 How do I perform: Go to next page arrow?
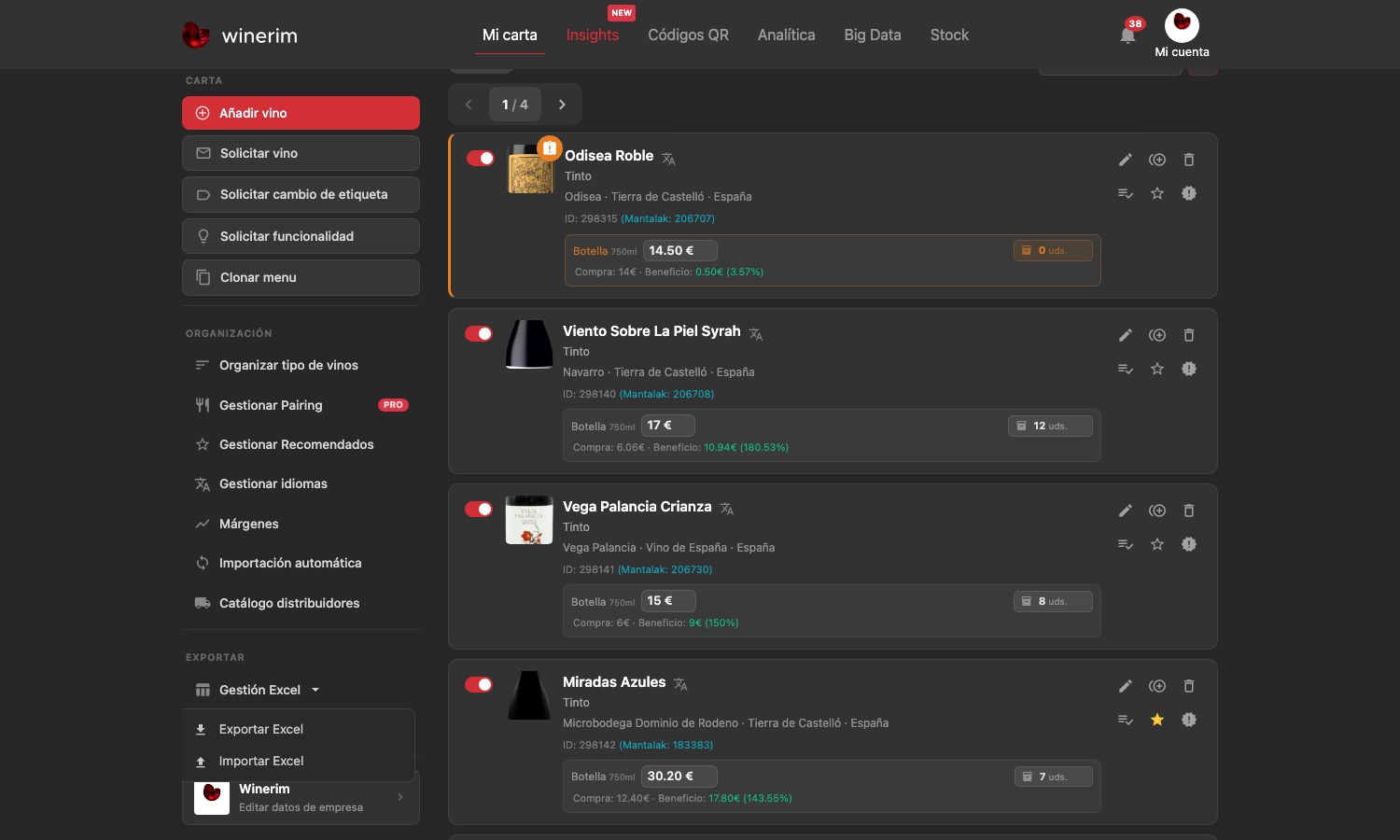[x=562, y=105]
